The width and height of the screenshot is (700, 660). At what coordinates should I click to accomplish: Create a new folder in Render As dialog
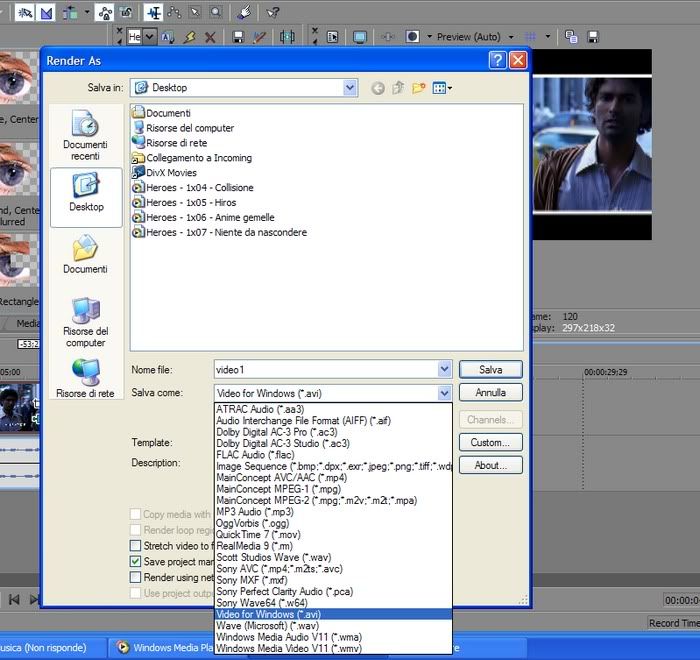point(419,88)
